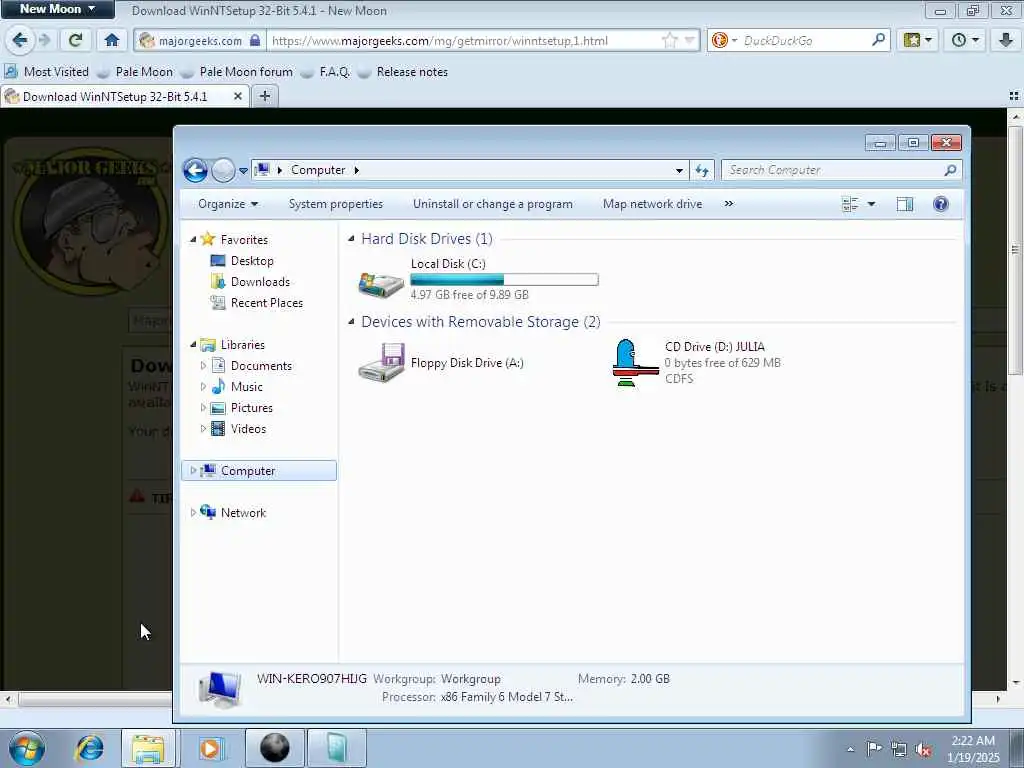Toggle the preview pane button

tap(904, 204)
